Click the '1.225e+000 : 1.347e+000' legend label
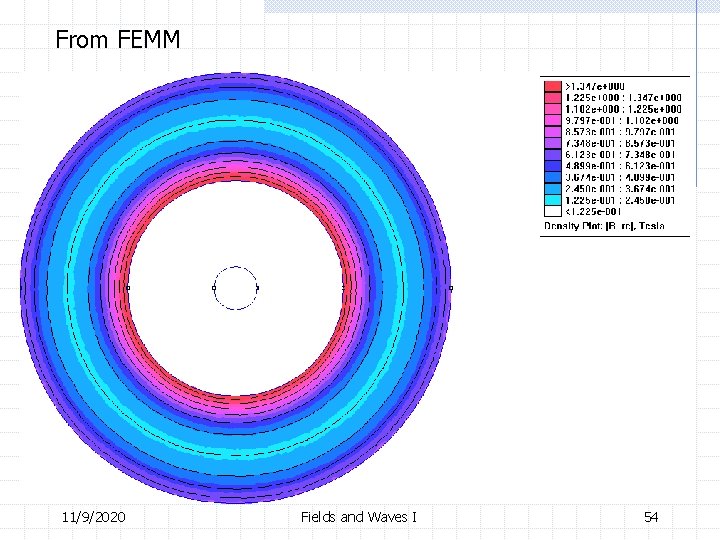 click(x=624, y=98)
